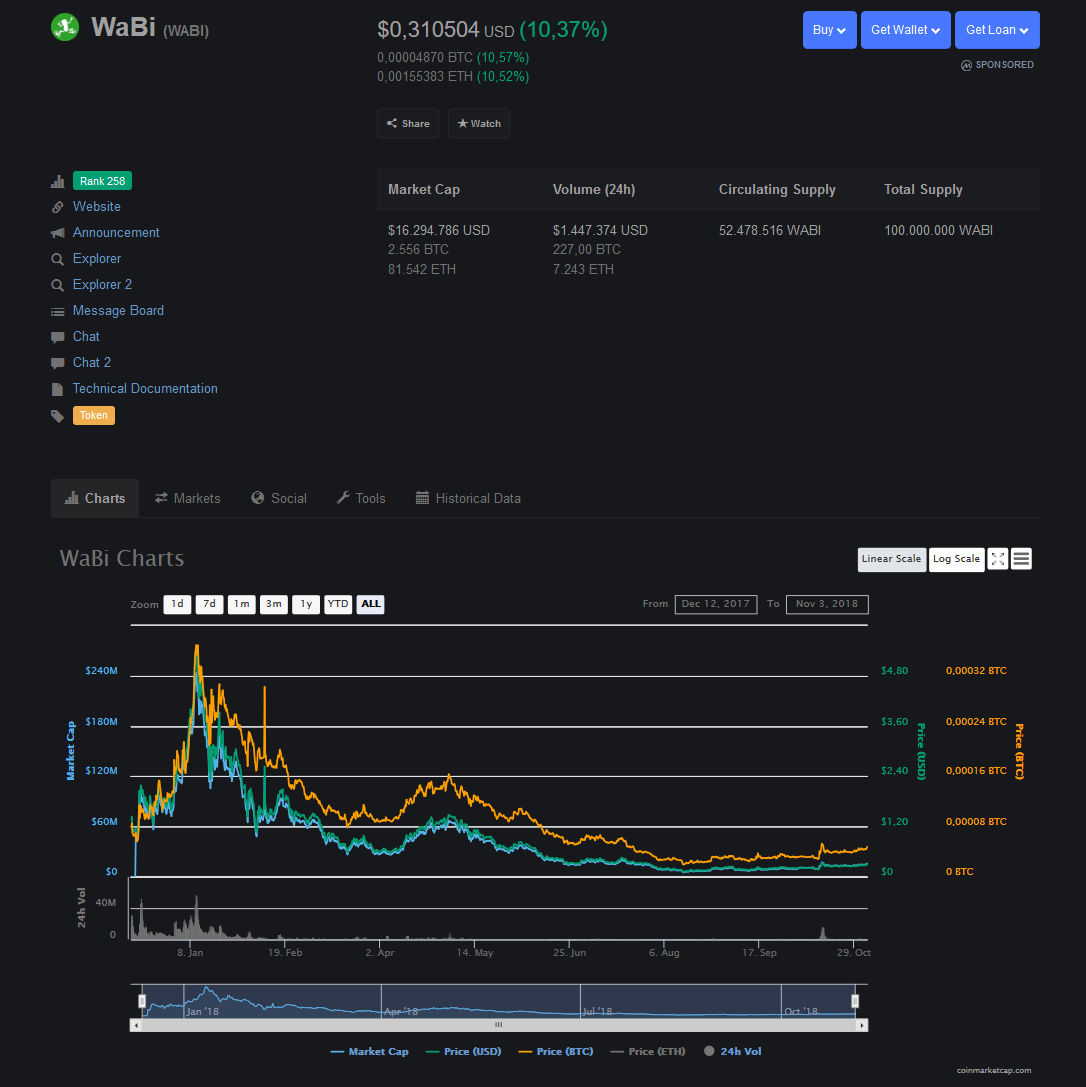Image resolution: width=1086 pixels, height=1087 pixels.
Task: Click right handle of chart range navigator
Action: pyautogui.click(x=855, y=1001)
